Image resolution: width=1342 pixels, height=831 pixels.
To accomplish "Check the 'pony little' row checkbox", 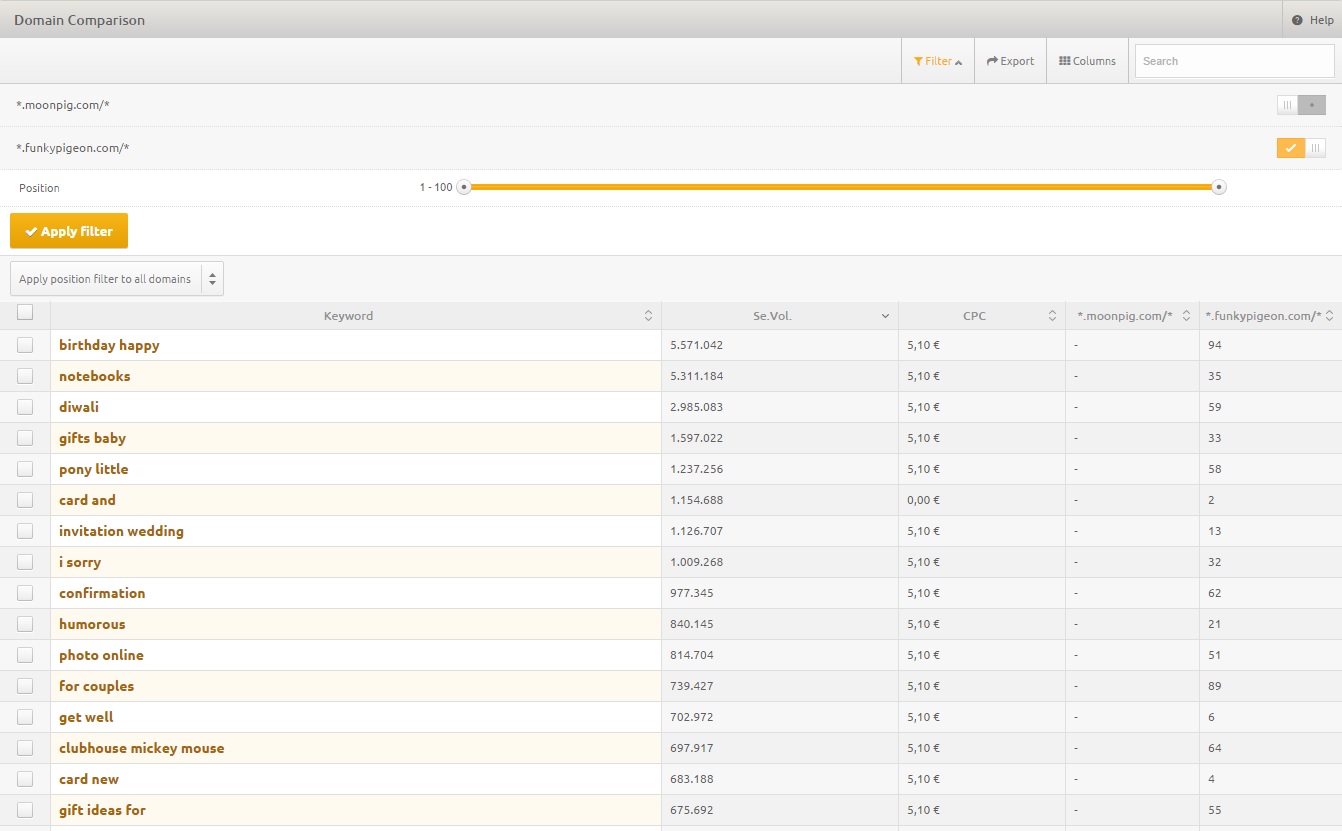I will click(x=25, y=469).
